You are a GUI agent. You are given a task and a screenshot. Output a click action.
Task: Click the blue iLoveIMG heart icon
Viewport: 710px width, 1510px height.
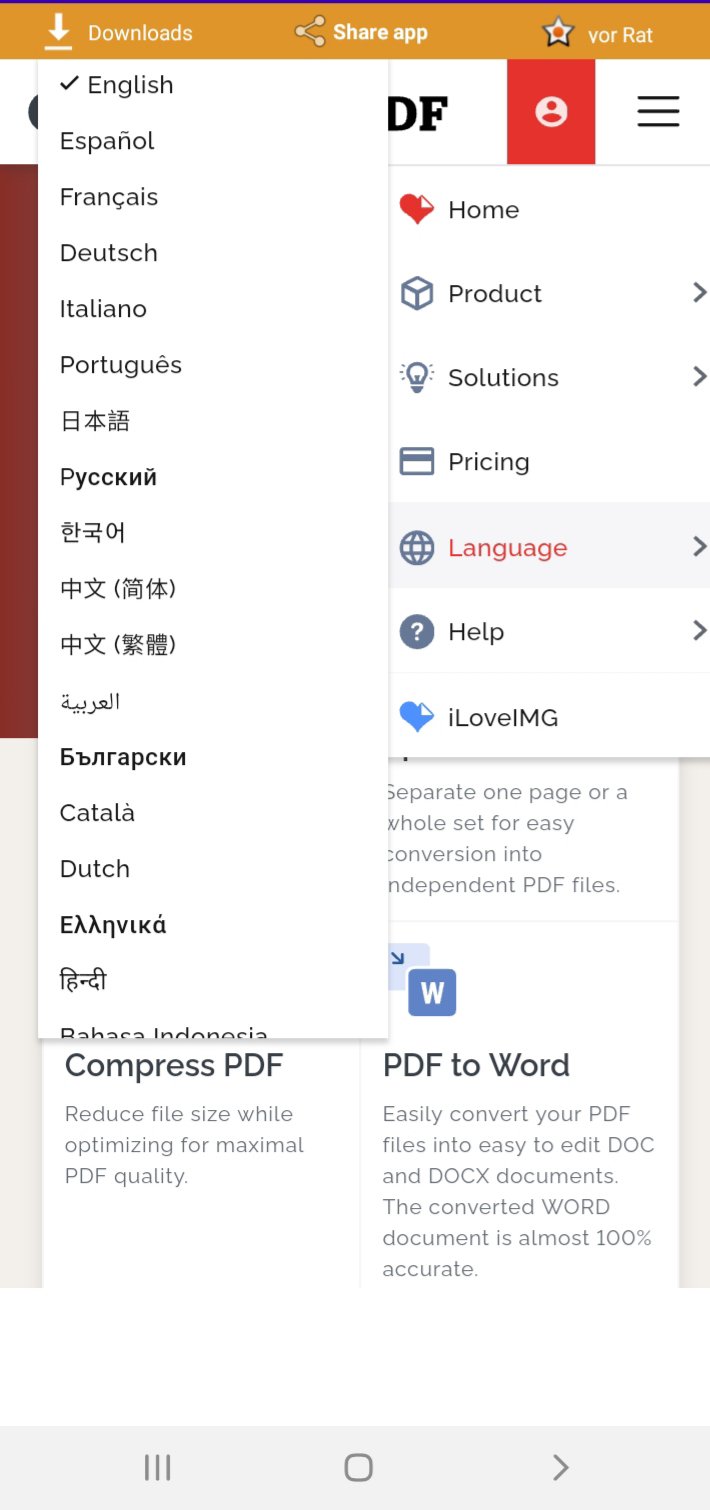click(416, 717)
